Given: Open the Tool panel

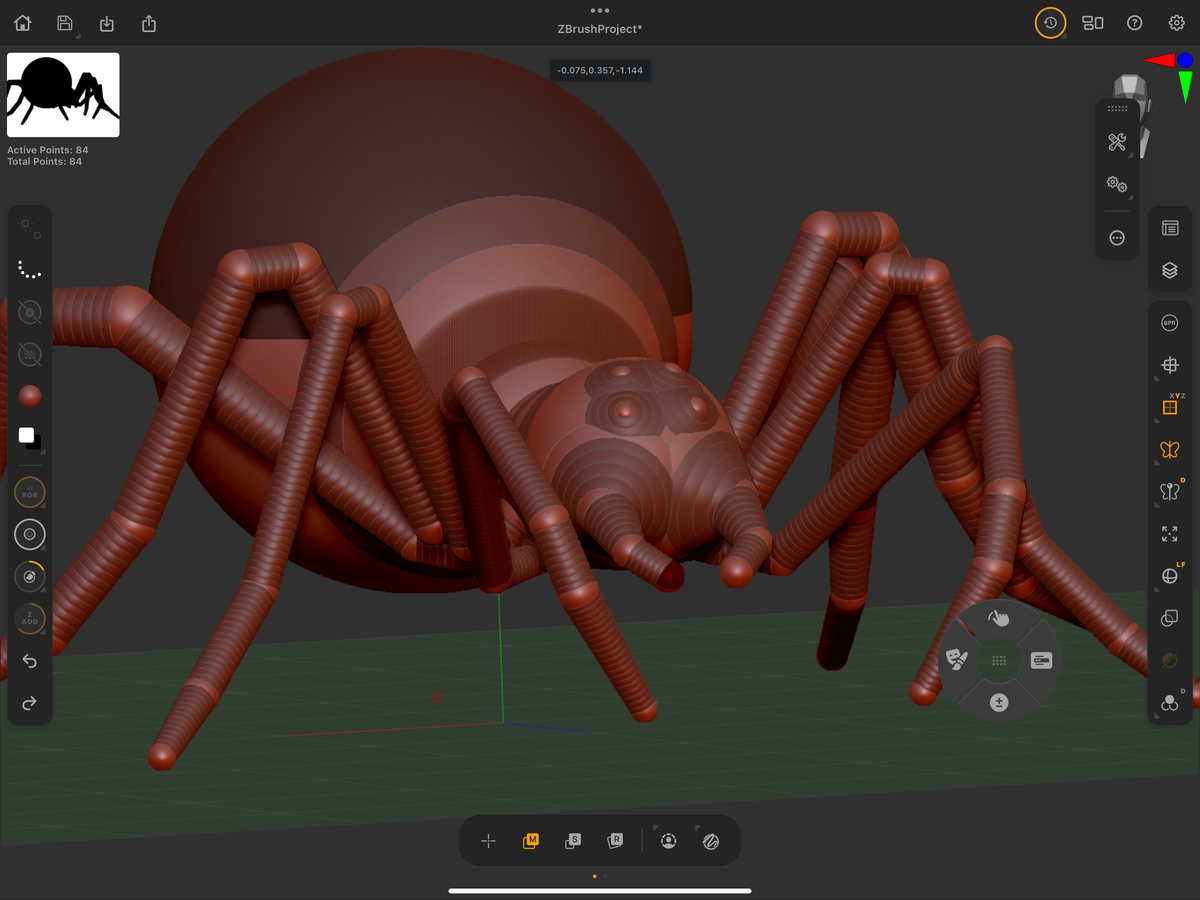Looking at the screenshot, I should pos(1169,227).
